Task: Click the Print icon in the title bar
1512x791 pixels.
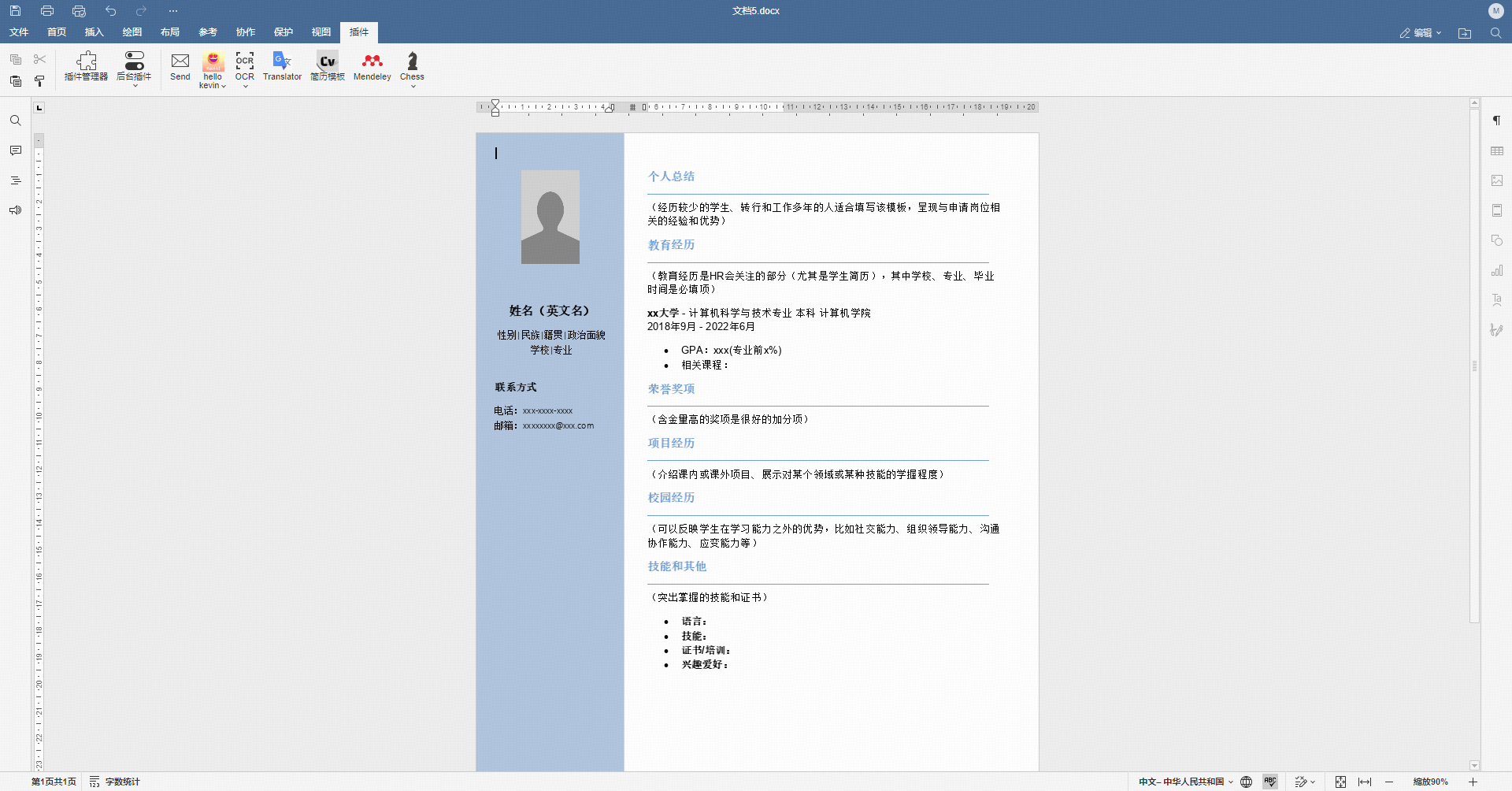Action: [x=47, y=11]
